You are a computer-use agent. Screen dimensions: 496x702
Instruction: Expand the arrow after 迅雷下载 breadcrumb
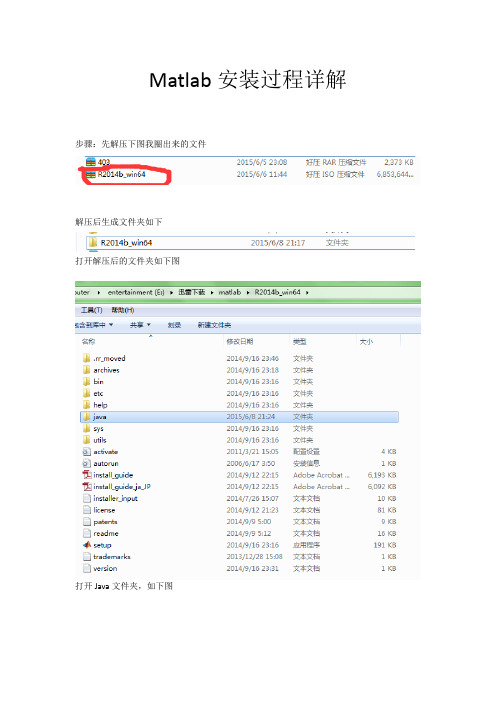[212, 293]
